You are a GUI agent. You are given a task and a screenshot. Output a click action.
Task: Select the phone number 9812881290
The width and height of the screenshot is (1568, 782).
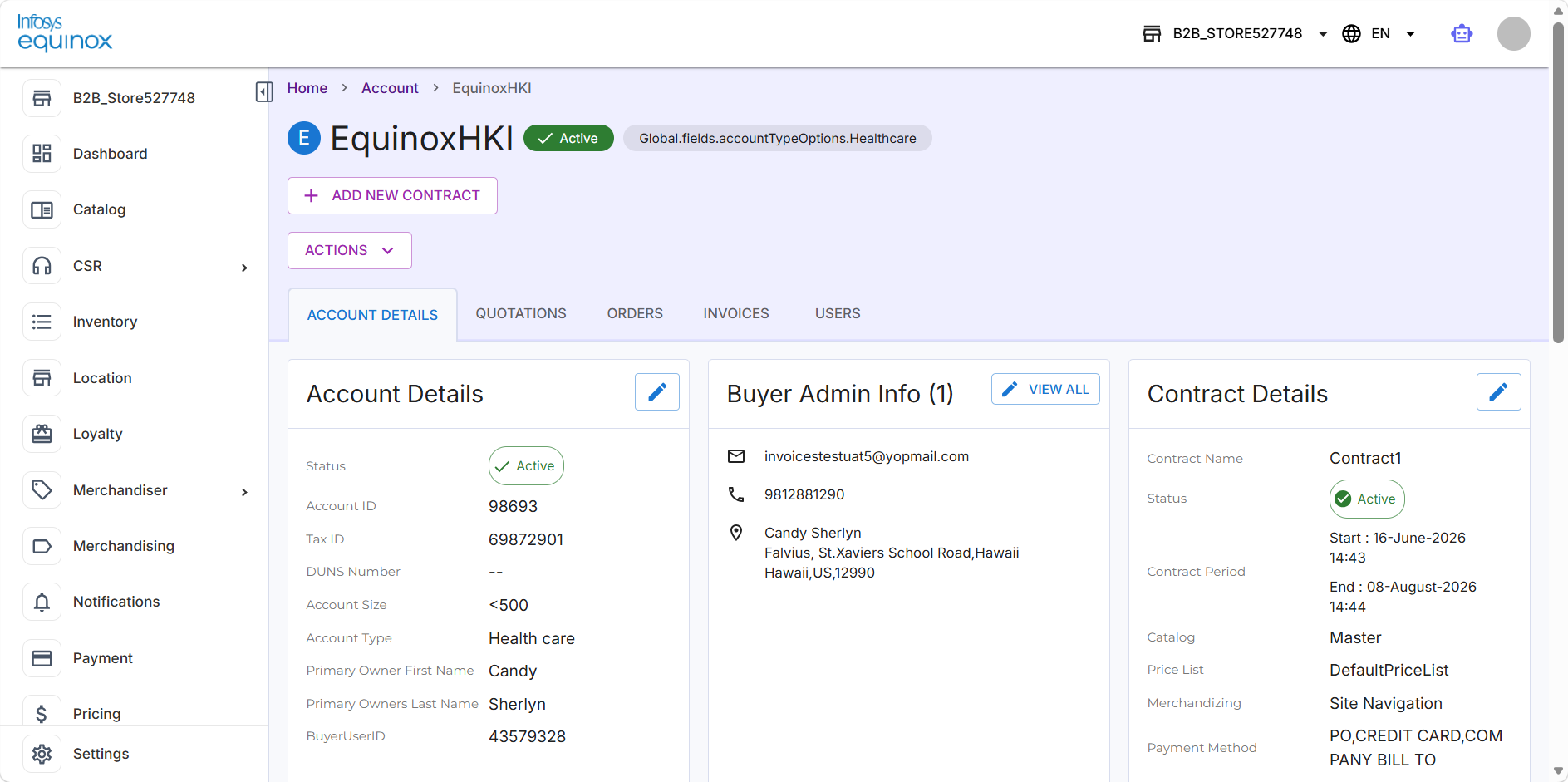[x=804, y=494]
